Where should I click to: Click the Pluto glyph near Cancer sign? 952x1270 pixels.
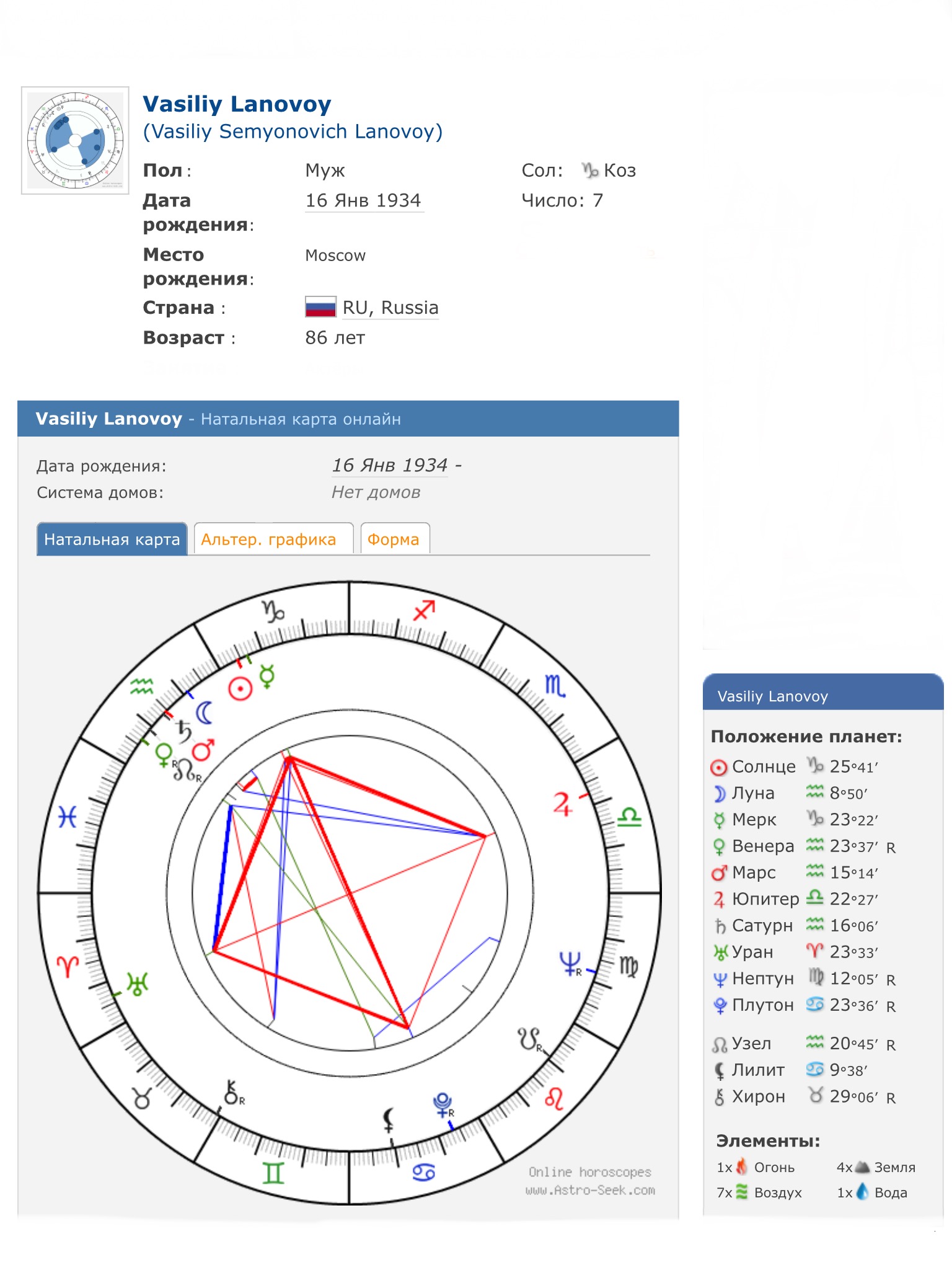click(x=442, y=1105)
